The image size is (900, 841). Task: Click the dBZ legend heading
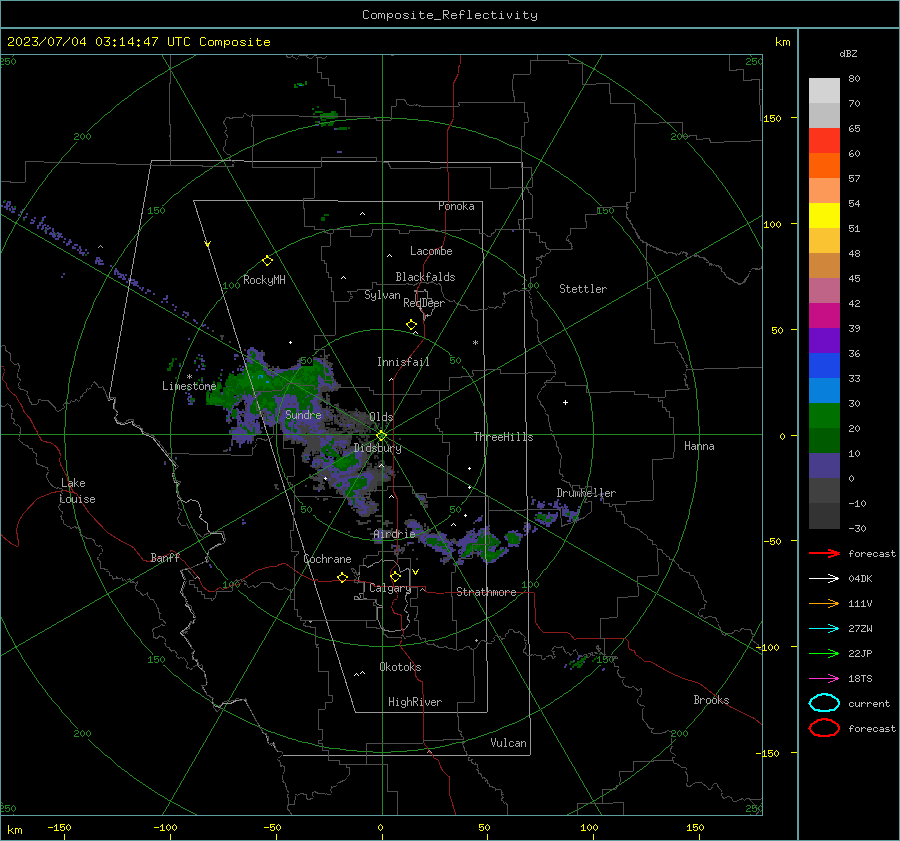tap(848, 53)
